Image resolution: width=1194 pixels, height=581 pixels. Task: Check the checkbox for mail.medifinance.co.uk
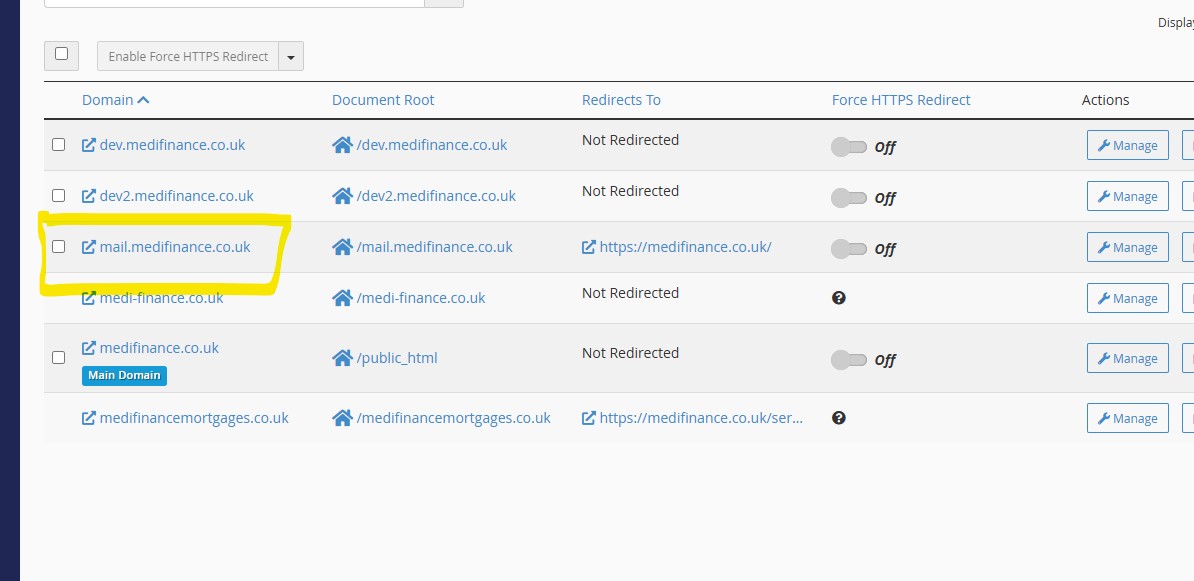pos(58,246)
